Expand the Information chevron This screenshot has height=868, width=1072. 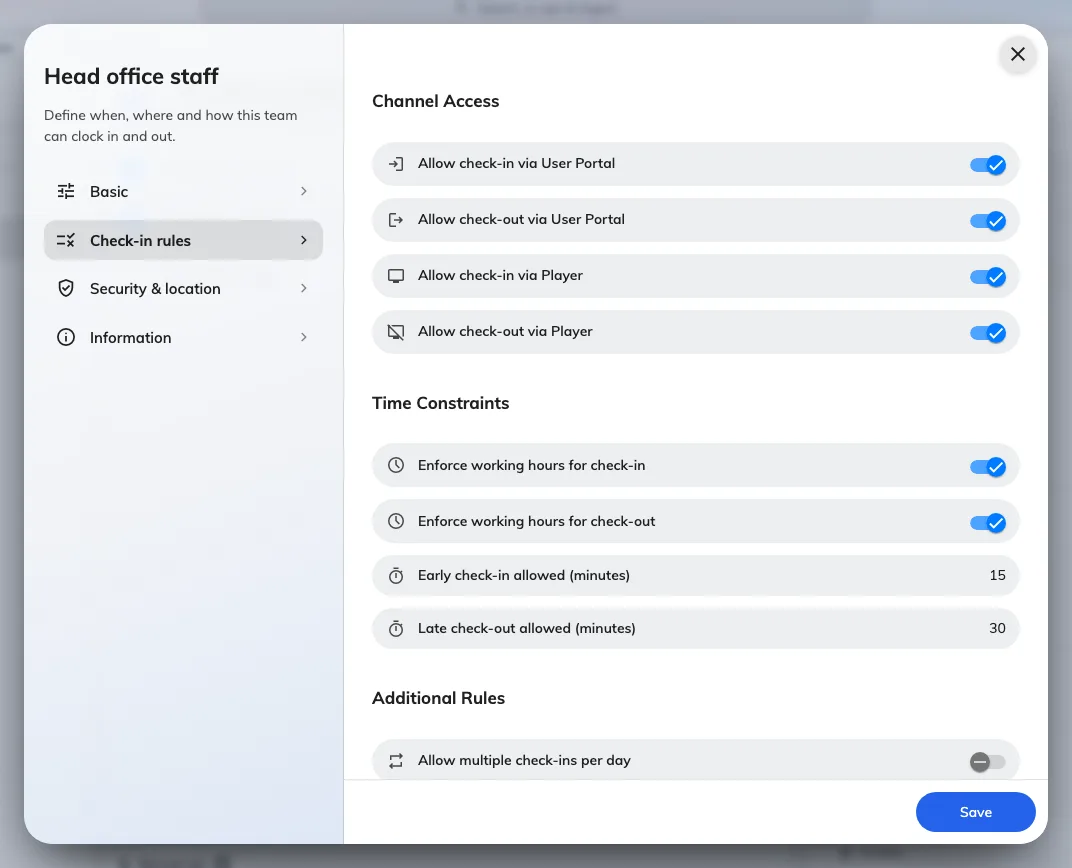click(x=304, y=337)
